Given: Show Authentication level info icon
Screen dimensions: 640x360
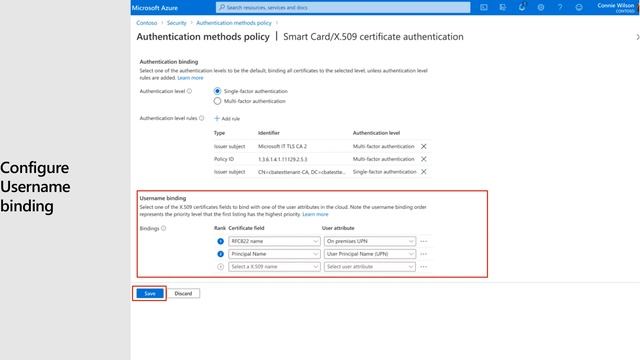Looking at the screenshot, I should [189, 91].
